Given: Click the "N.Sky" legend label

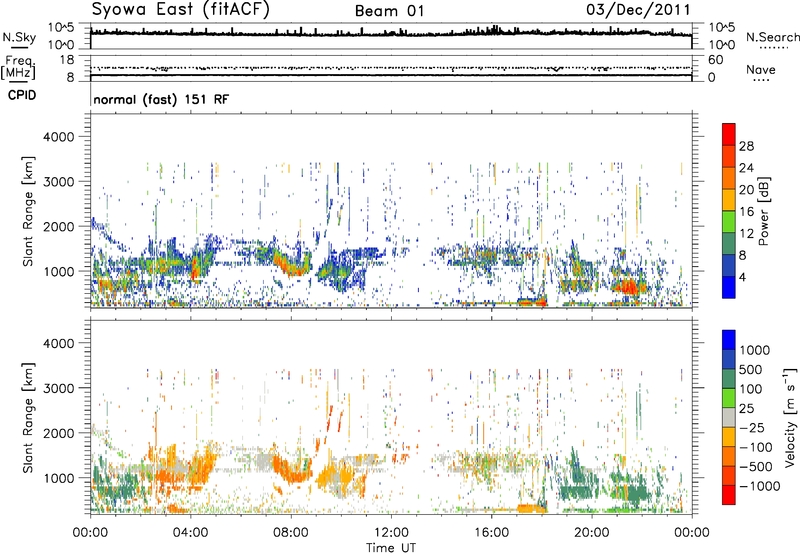Looking at the screenshot, I should coord(19,37).
